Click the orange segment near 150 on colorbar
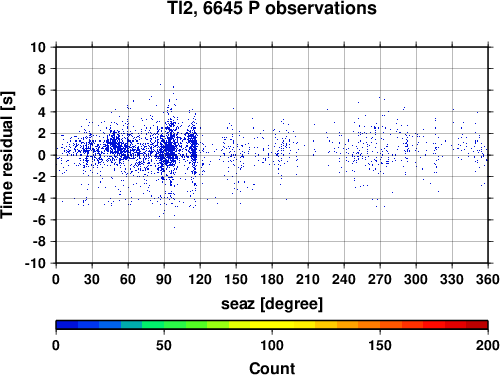This screenshot has height=375, width=500. point(380,325)
